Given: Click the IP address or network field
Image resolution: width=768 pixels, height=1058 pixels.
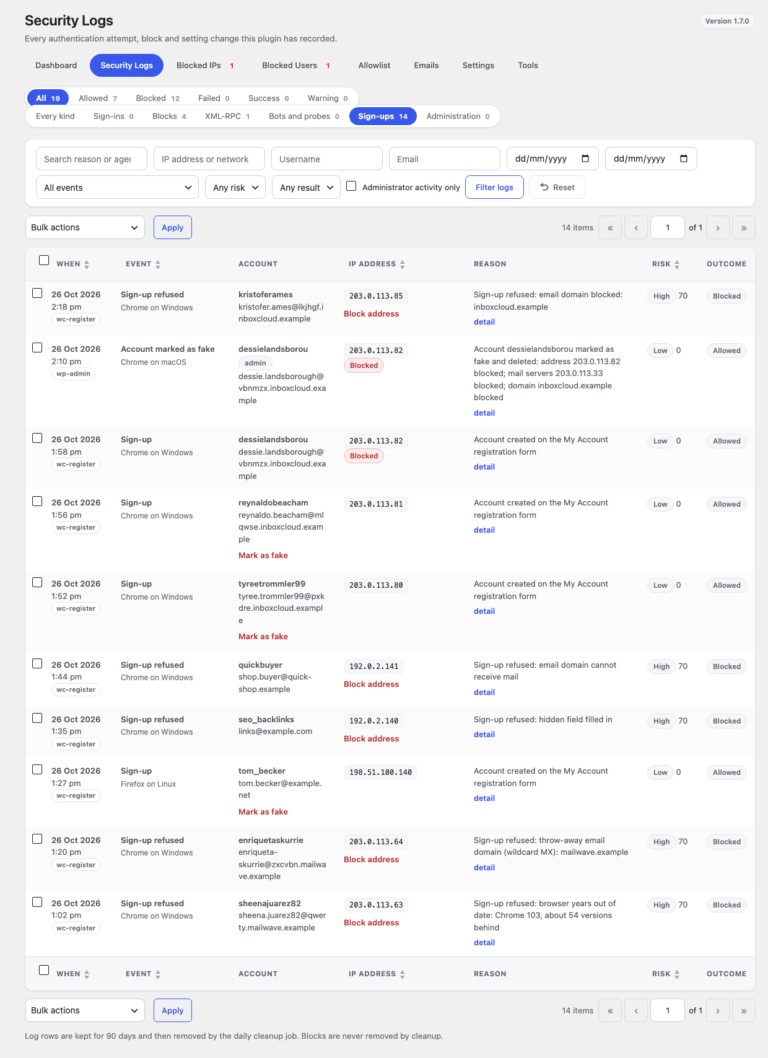Looking at the screenshot, I should [209, 159].
